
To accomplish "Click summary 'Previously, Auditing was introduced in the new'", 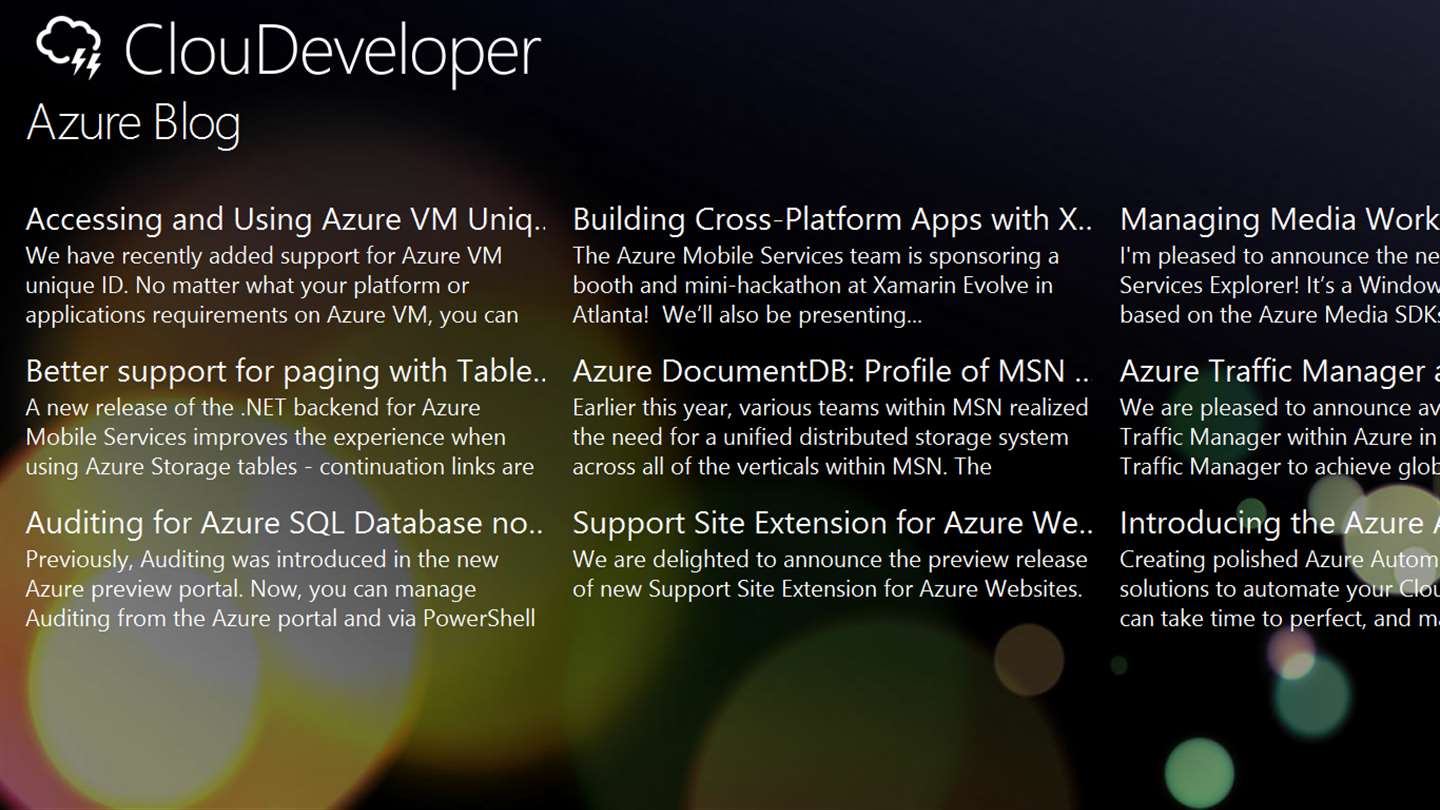I will [262, 560].
